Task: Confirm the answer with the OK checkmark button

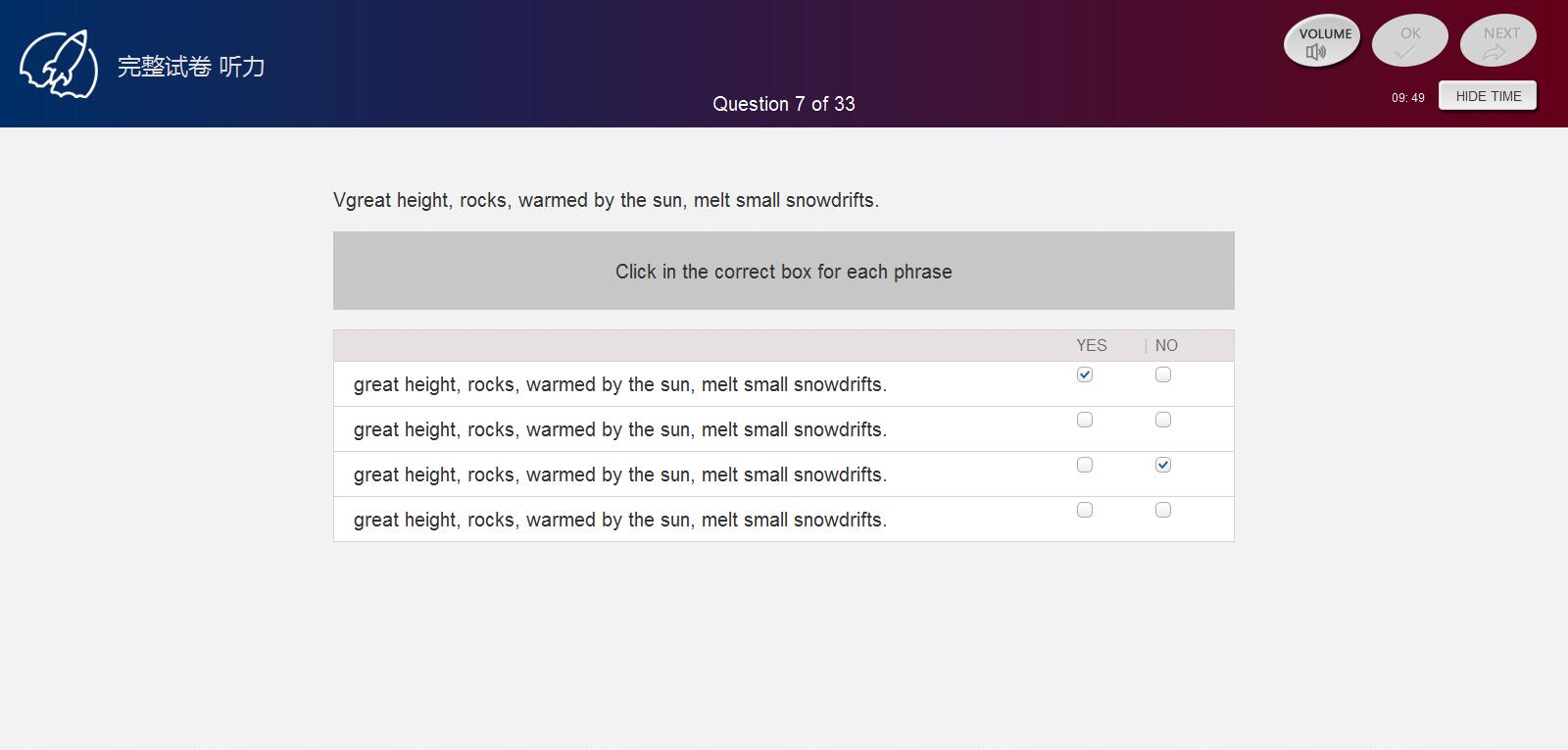Action: [1409, 41]
